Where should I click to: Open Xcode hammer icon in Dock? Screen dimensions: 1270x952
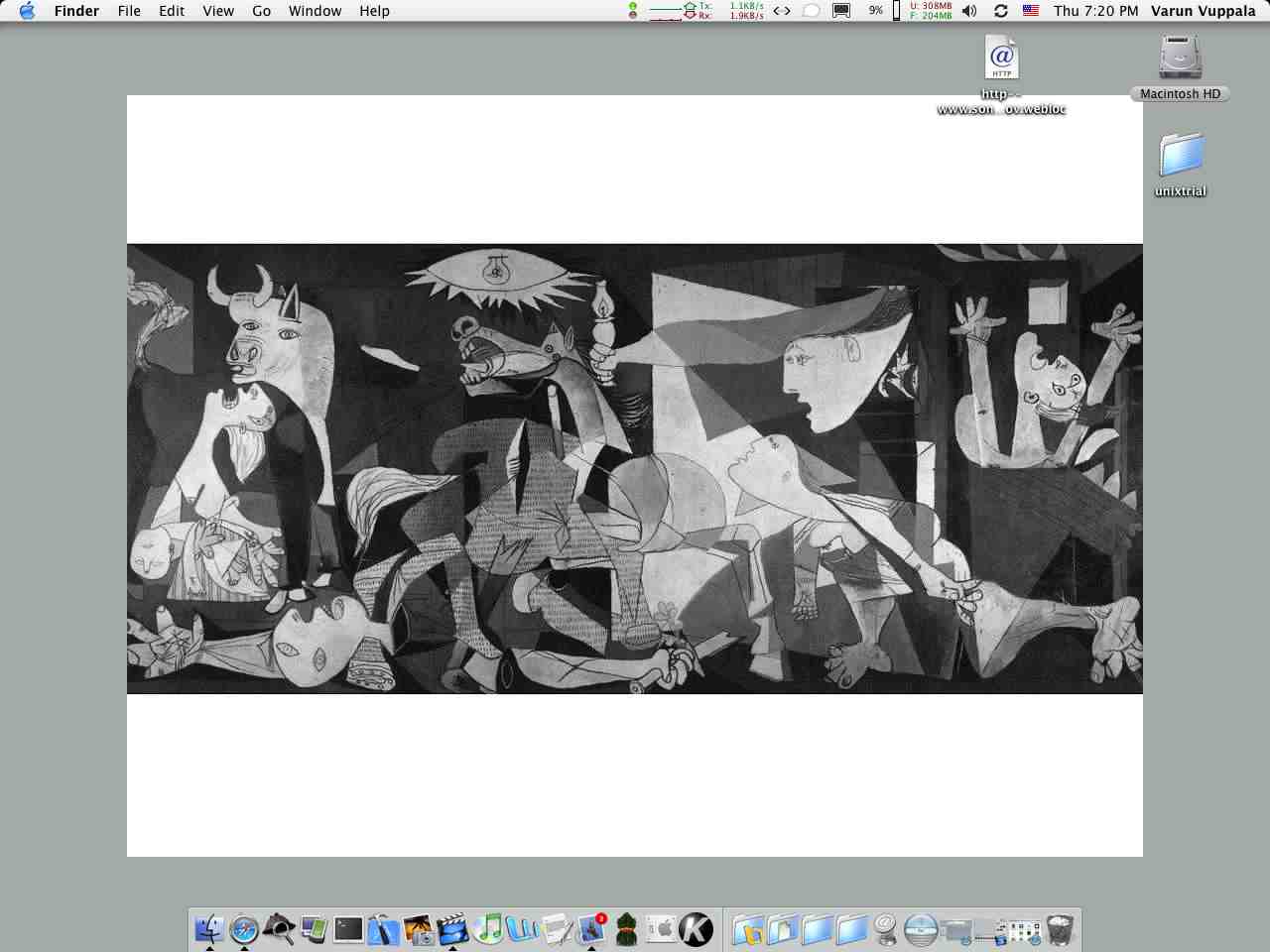383,929
